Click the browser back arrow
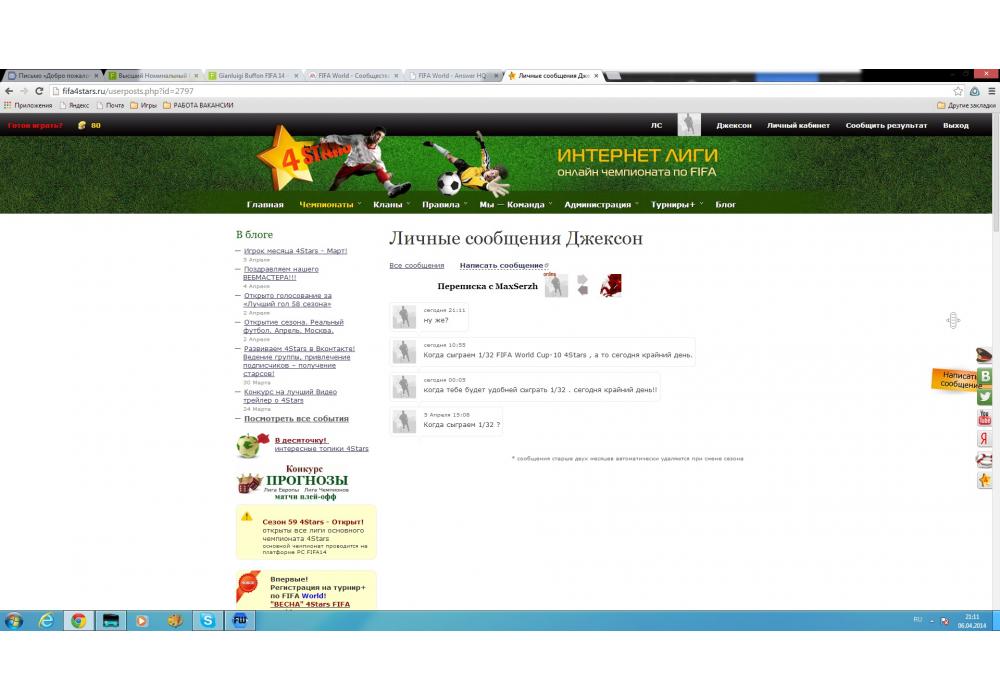The image size is (1000, 700). (9, 91)
